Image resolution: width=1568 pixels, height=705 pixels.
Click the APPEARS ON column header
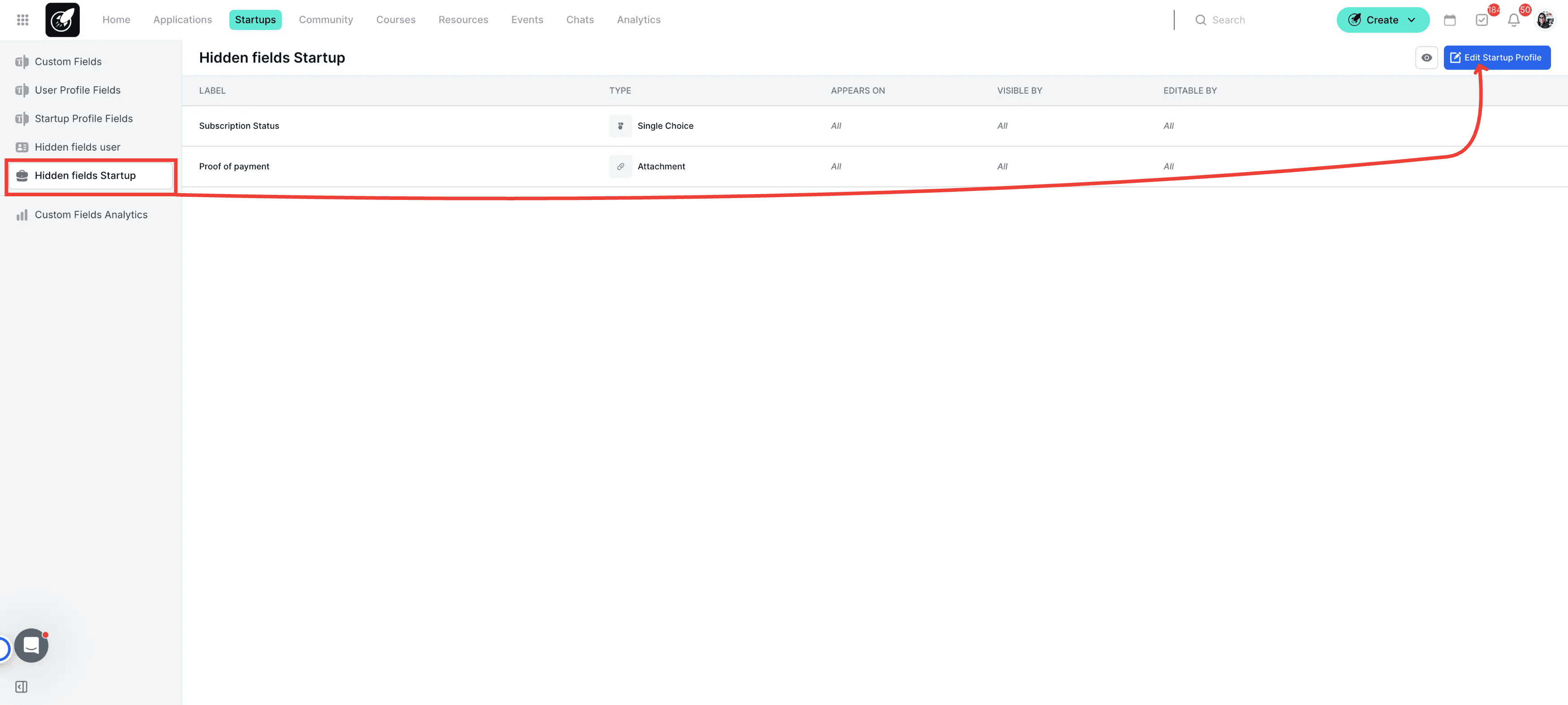click(x=857, y=91)
